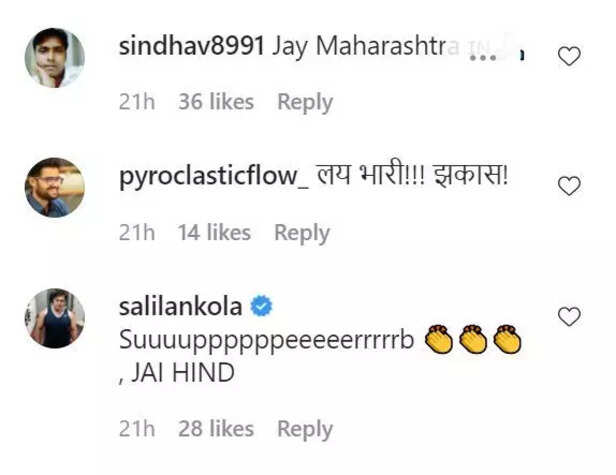
Task: Open the pyroclasticflow_ username link
Action: point(214,176)
